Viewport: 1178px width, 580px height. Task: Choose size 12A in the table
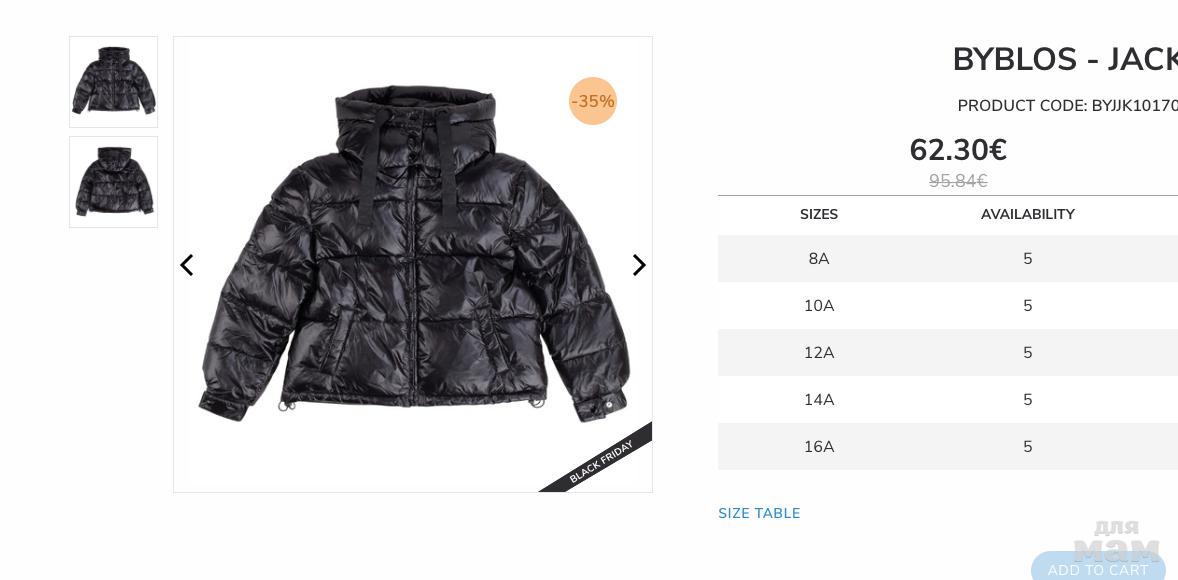tap(948, 352)
